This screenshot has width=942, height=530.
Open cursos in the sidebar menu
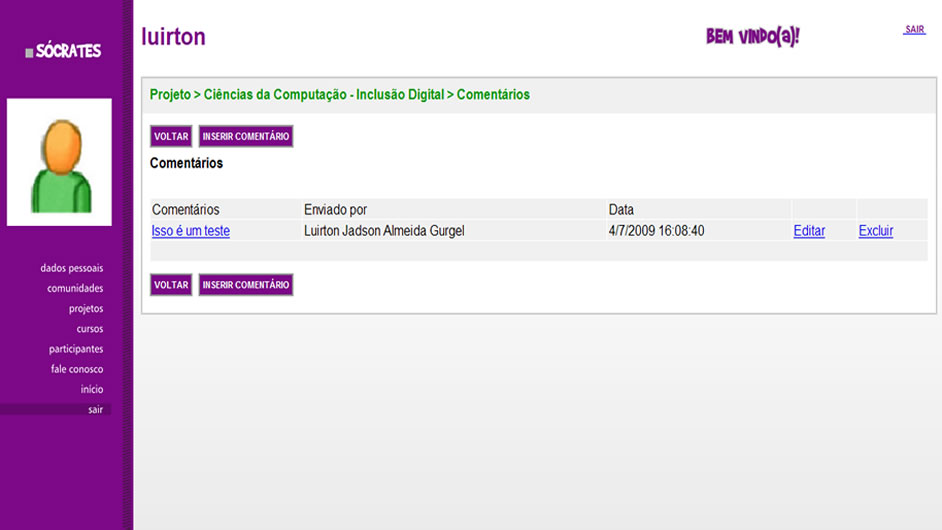(x=89, y=329)
